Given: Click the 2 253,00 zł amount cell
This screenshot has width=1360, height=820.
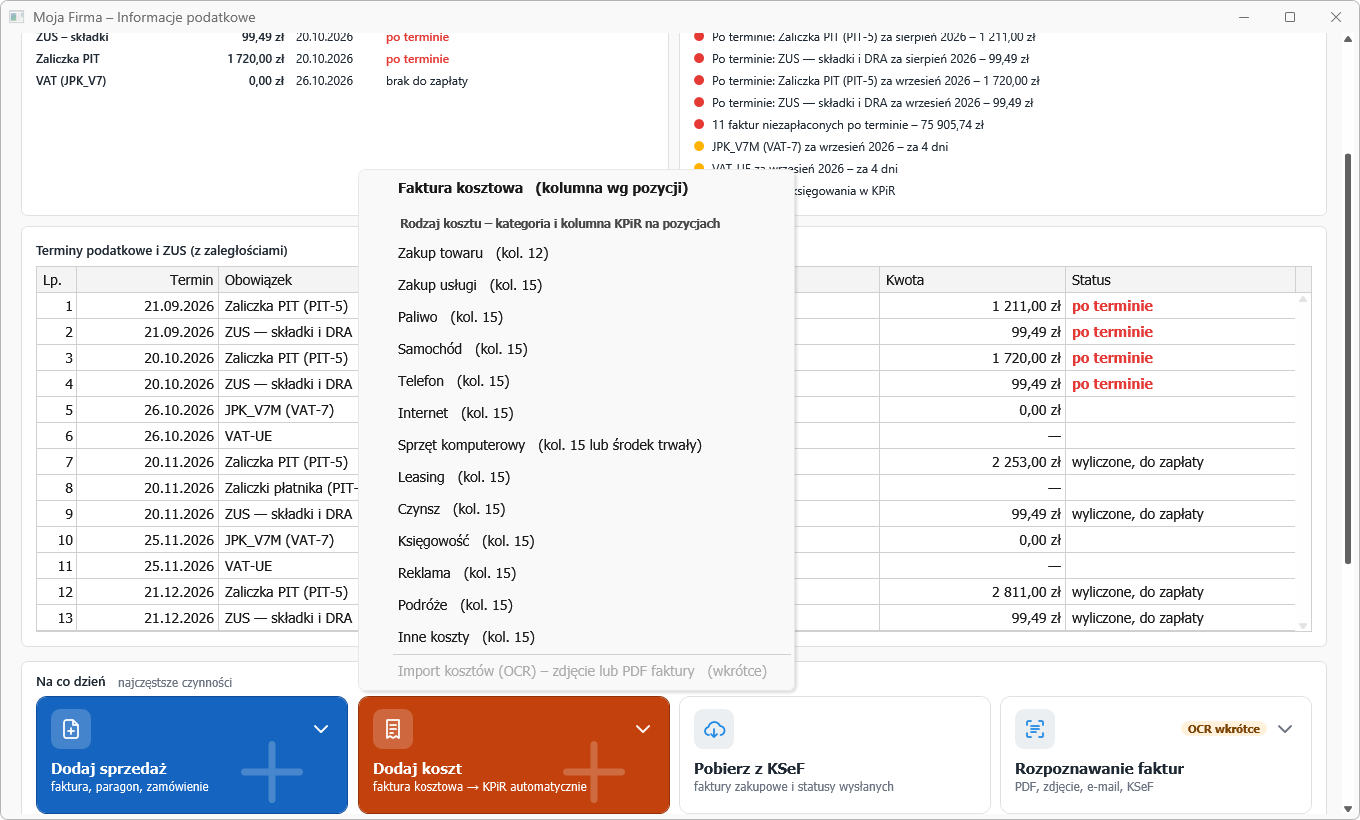Looking at the screenshot, I should pyautogui.click(x=972, y=462).
